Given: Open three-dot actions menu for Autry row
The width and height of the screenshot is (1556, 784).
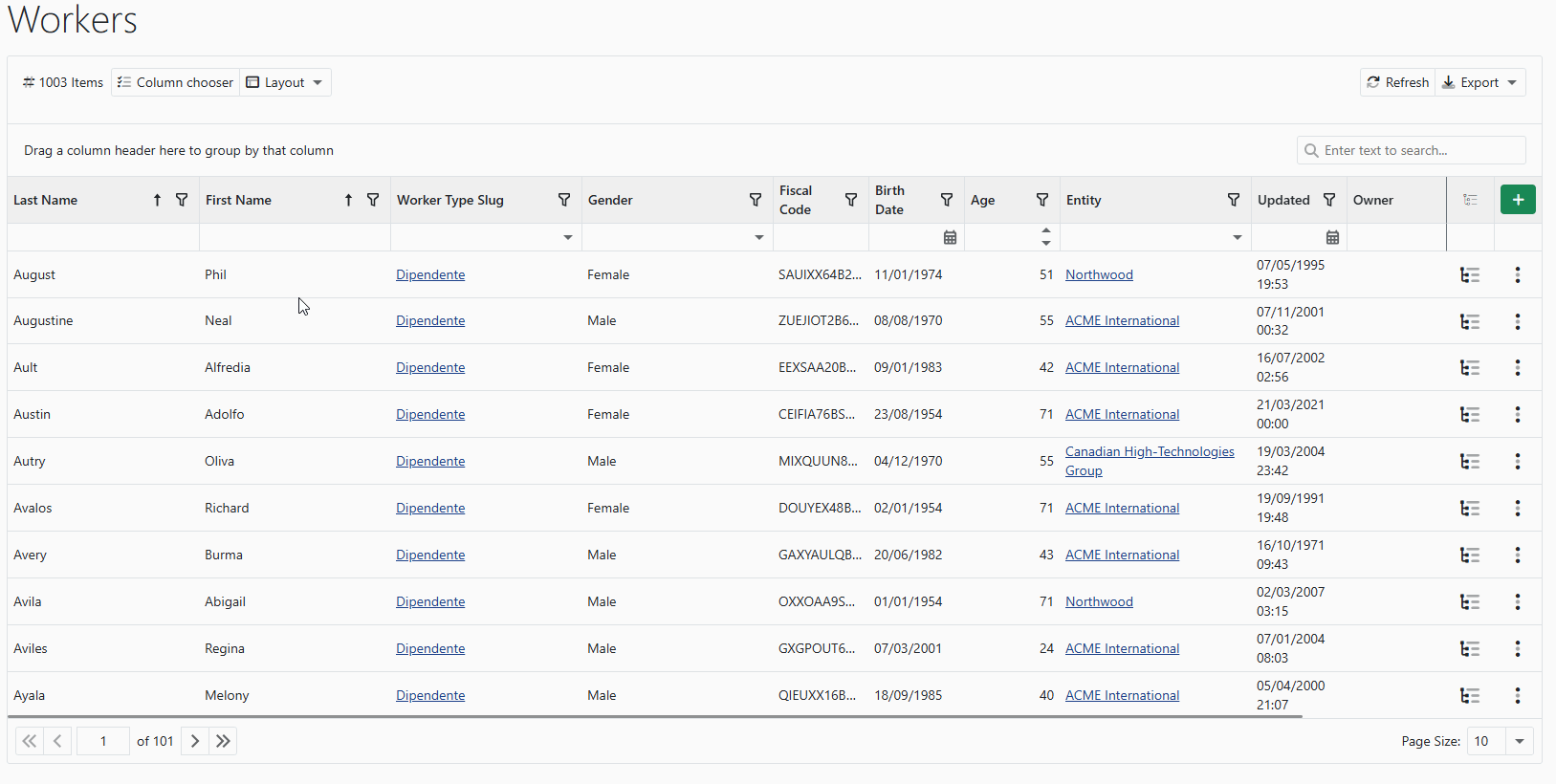Looking at the screenshot, I should 1517,462.
